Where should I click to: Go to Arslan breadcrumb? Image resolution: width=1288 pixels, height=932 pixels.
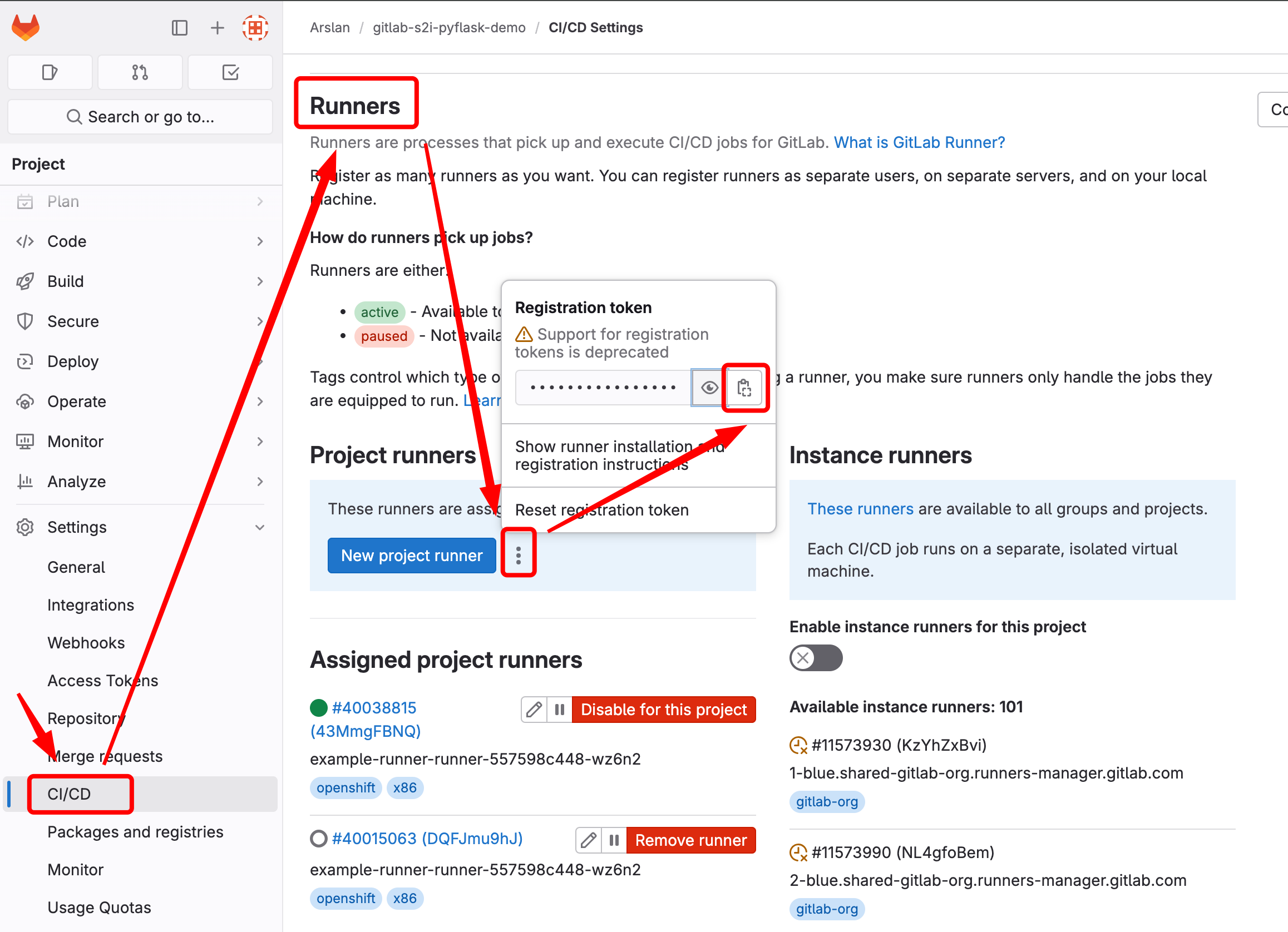point(330,28)
